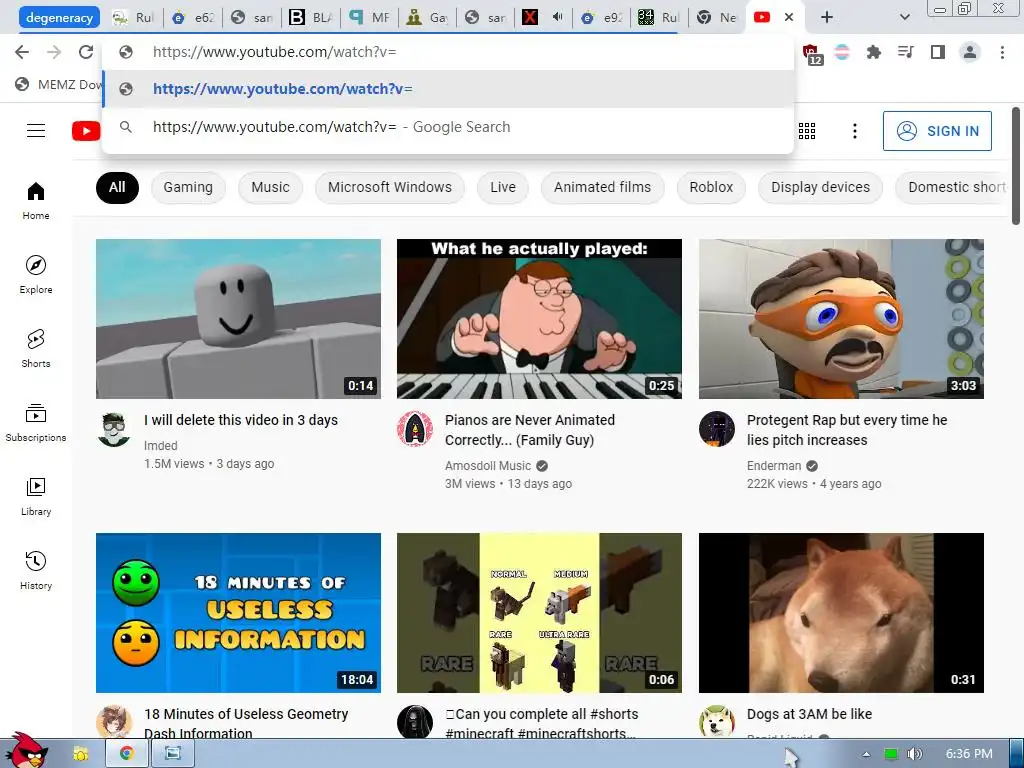Open the Imded channel avatar
Image resolution: width=1024 pixels, height=768 pixels.
[114, 429]
